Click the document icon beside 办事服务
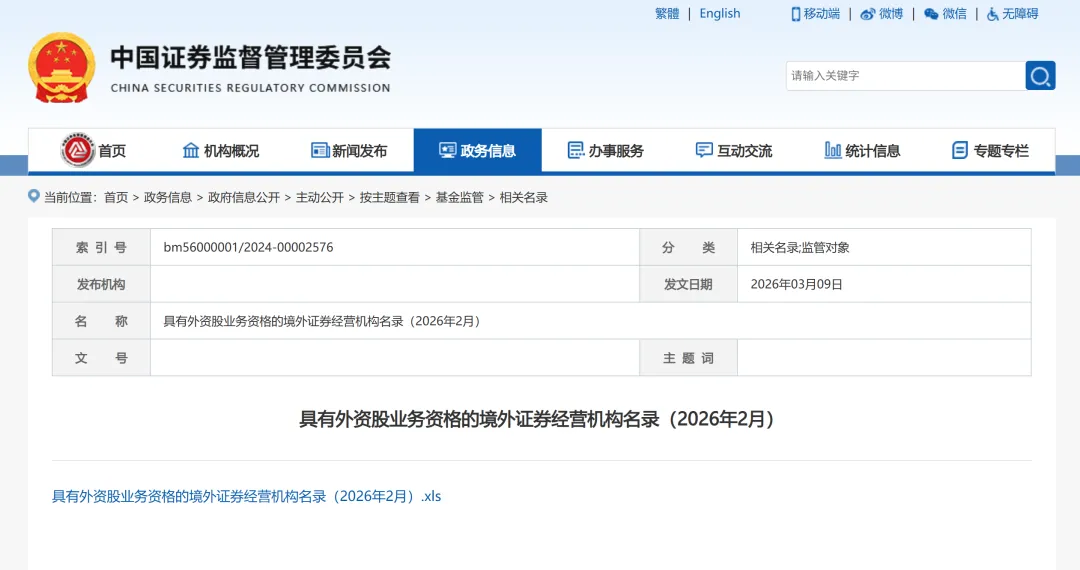Screen dimensions: 1080x570 [576, 150]
